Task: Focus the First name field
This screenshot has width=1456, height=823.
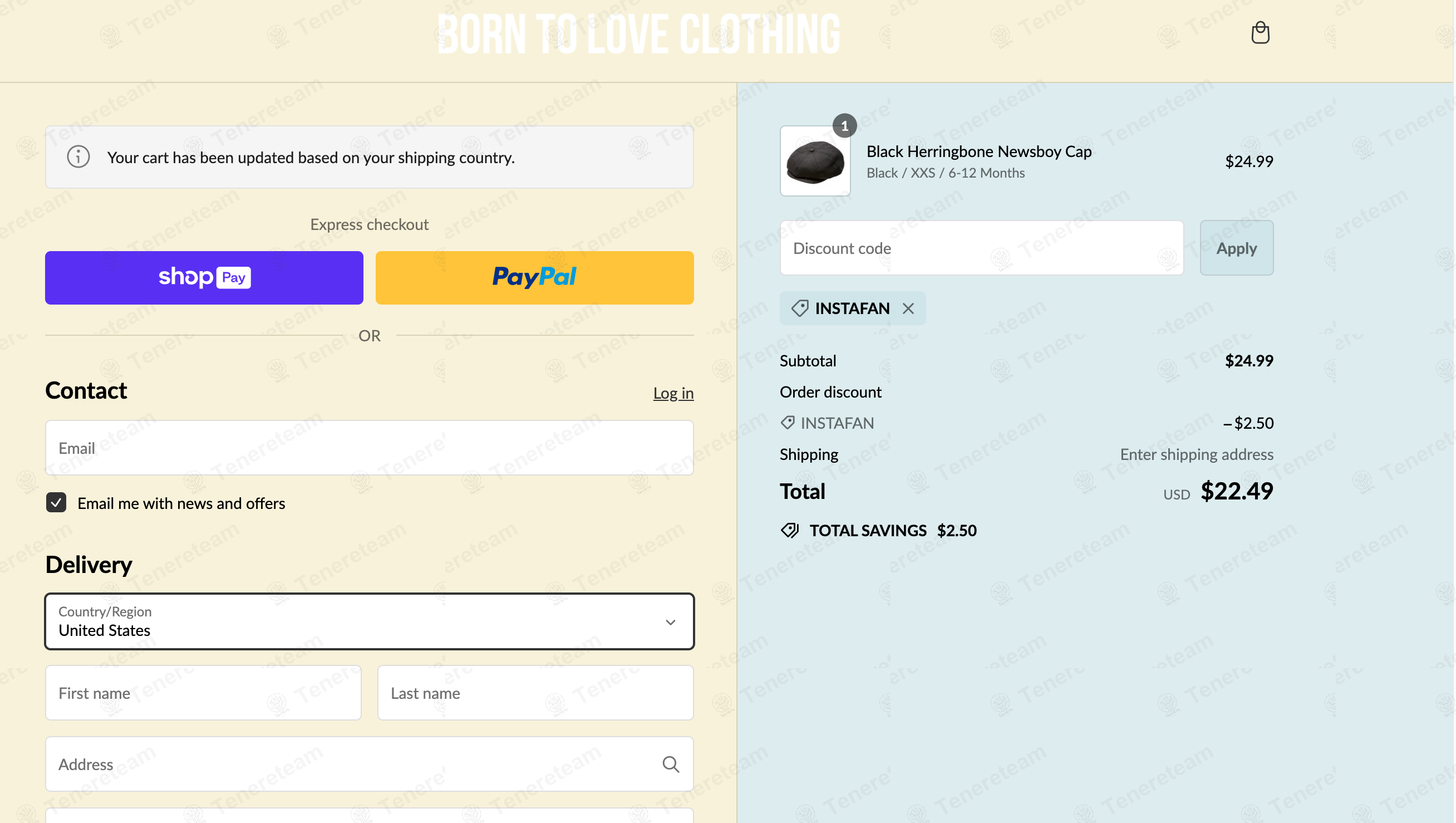Action: pos(203,692)
